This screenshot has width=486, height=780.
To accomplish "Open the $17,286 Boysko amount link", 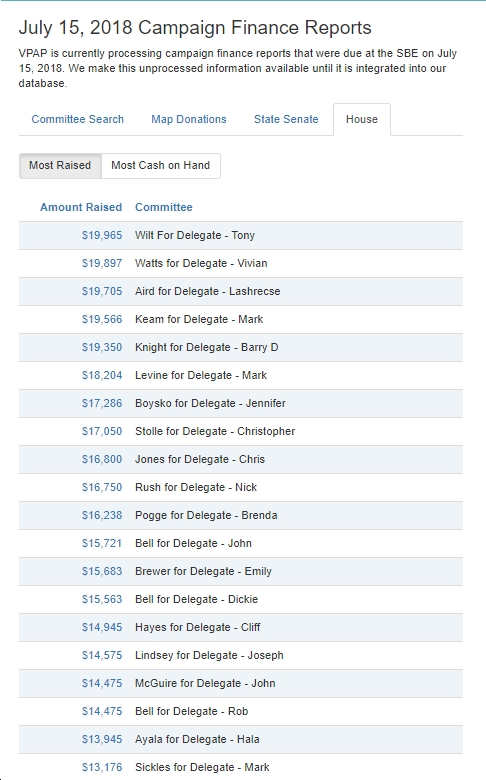I will point(101,403).
